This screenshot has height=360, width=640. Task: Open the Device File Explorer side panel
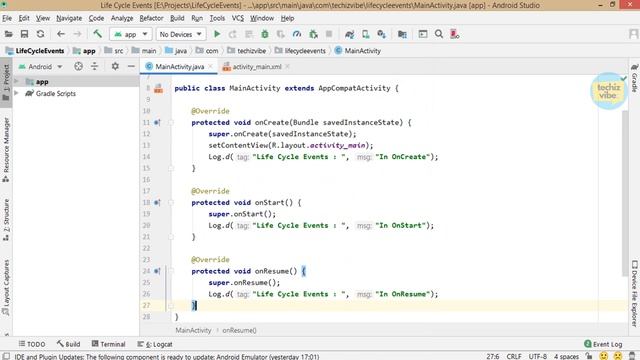point(634,293)
